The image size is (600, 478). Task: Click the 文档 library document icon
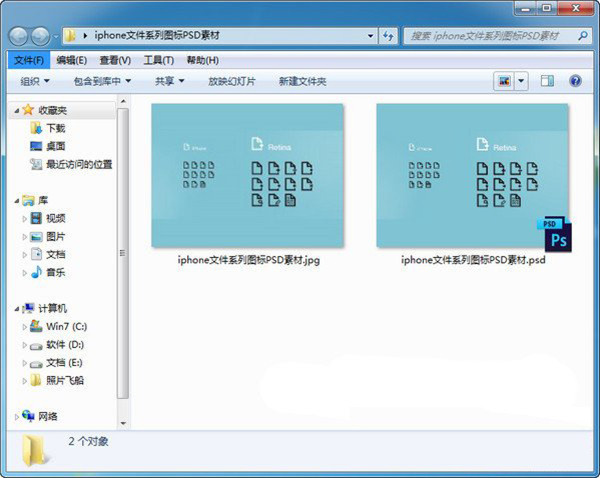point(36,254)
